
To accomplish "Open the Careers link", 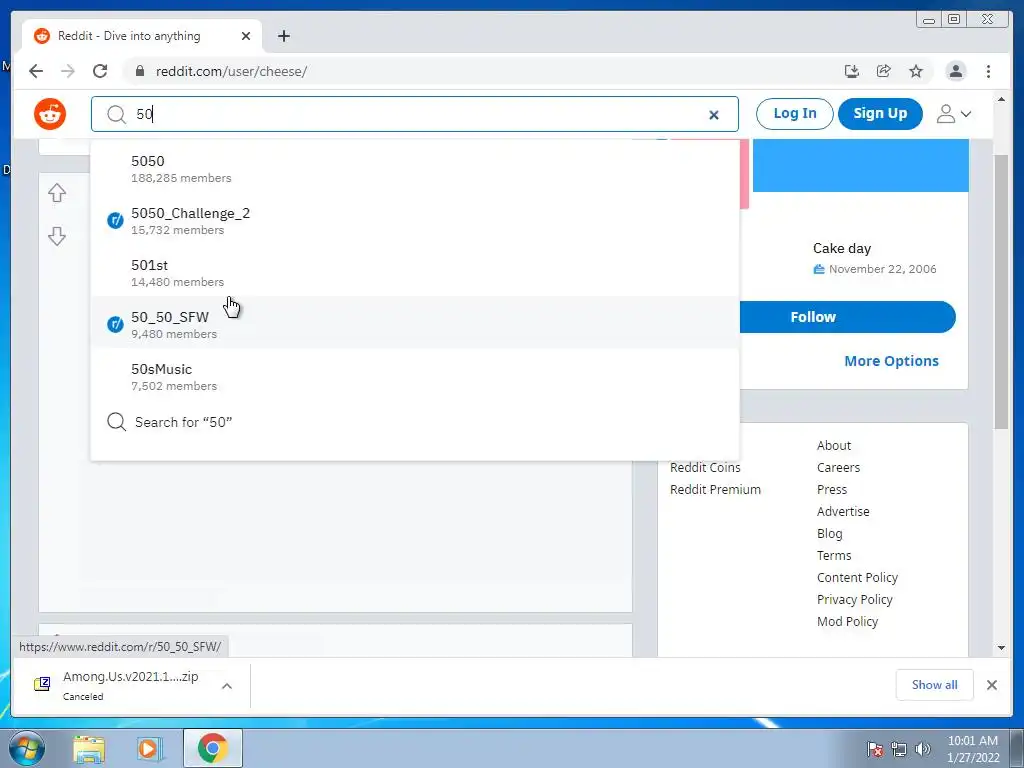I will point(839,468).
